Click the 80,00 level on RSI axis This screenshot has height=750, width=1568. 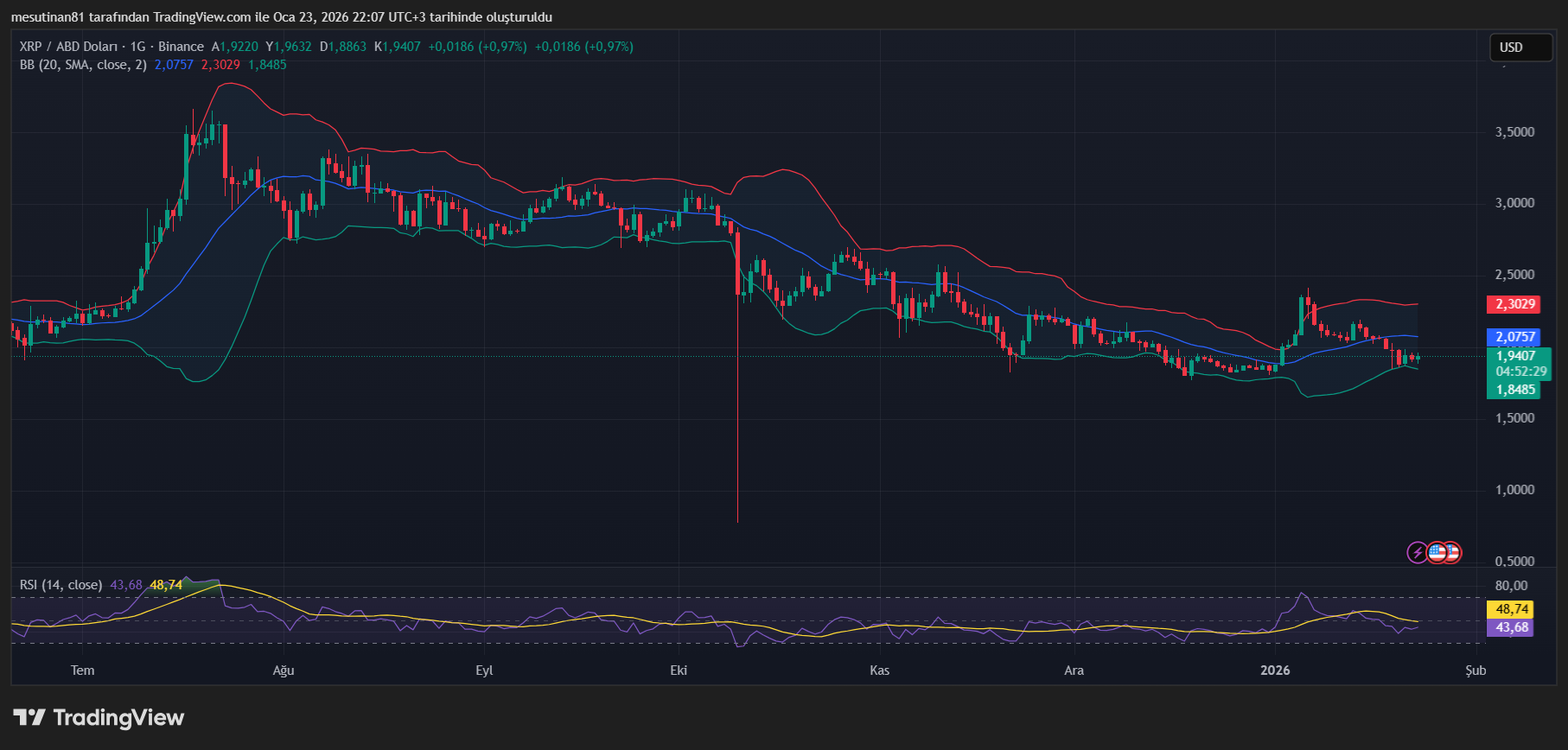1511,586
